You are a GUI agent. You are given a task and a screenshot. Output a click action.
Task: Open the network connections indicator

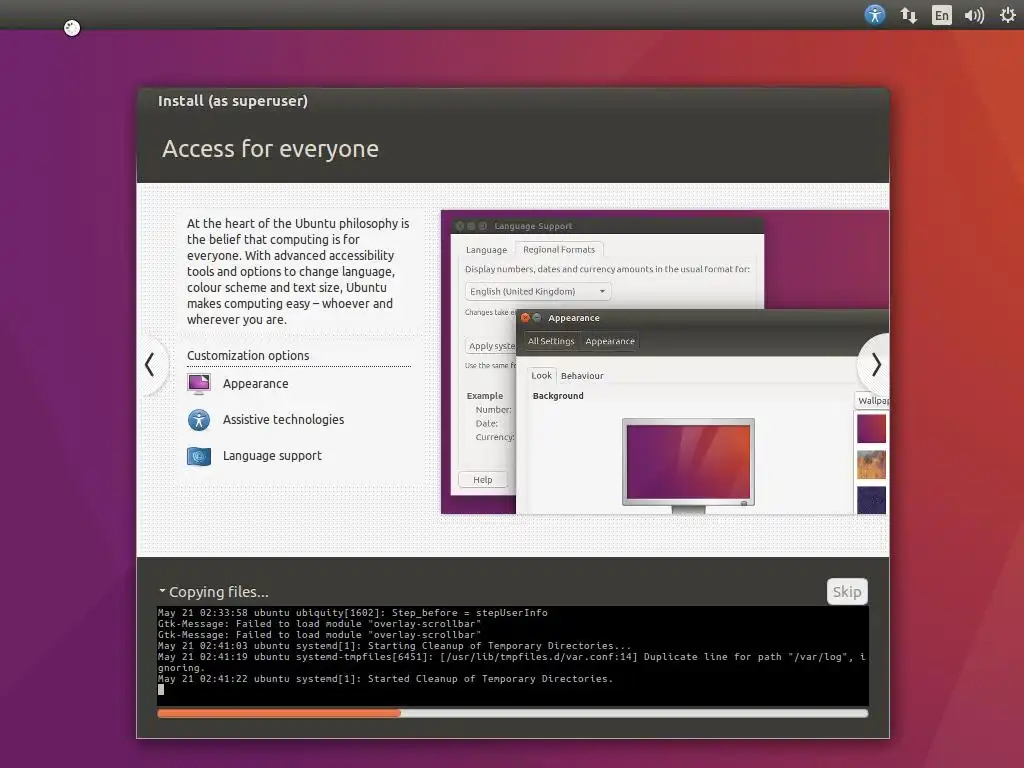(908, 15)
